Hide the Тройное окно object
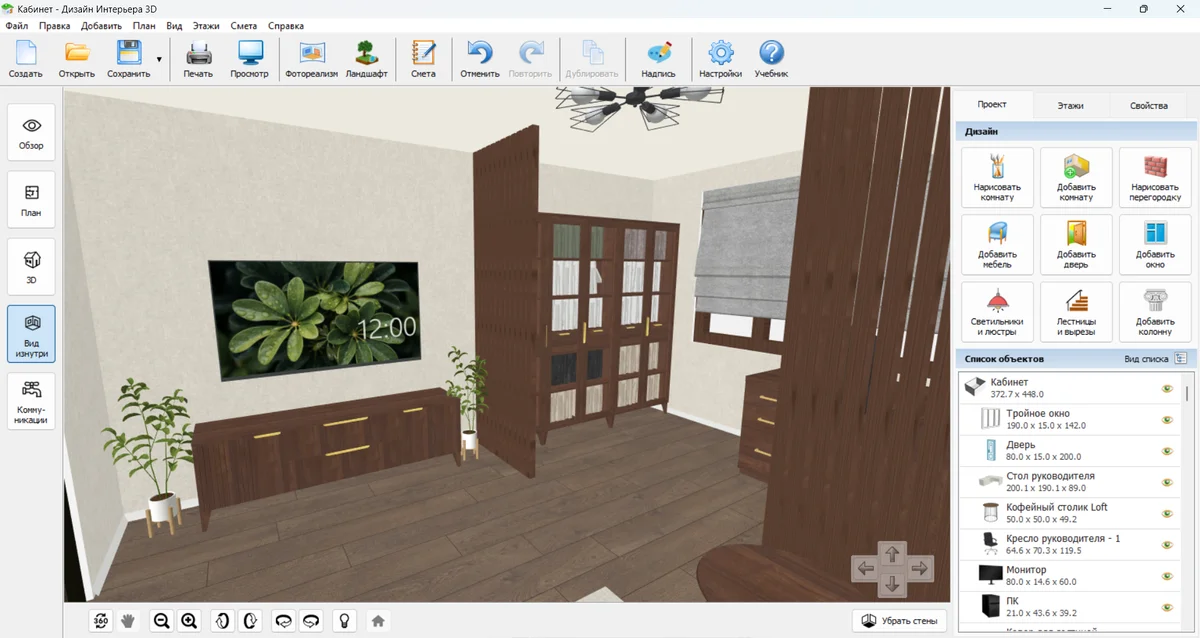1200x638 pixels. click(x=1167, y=420)
